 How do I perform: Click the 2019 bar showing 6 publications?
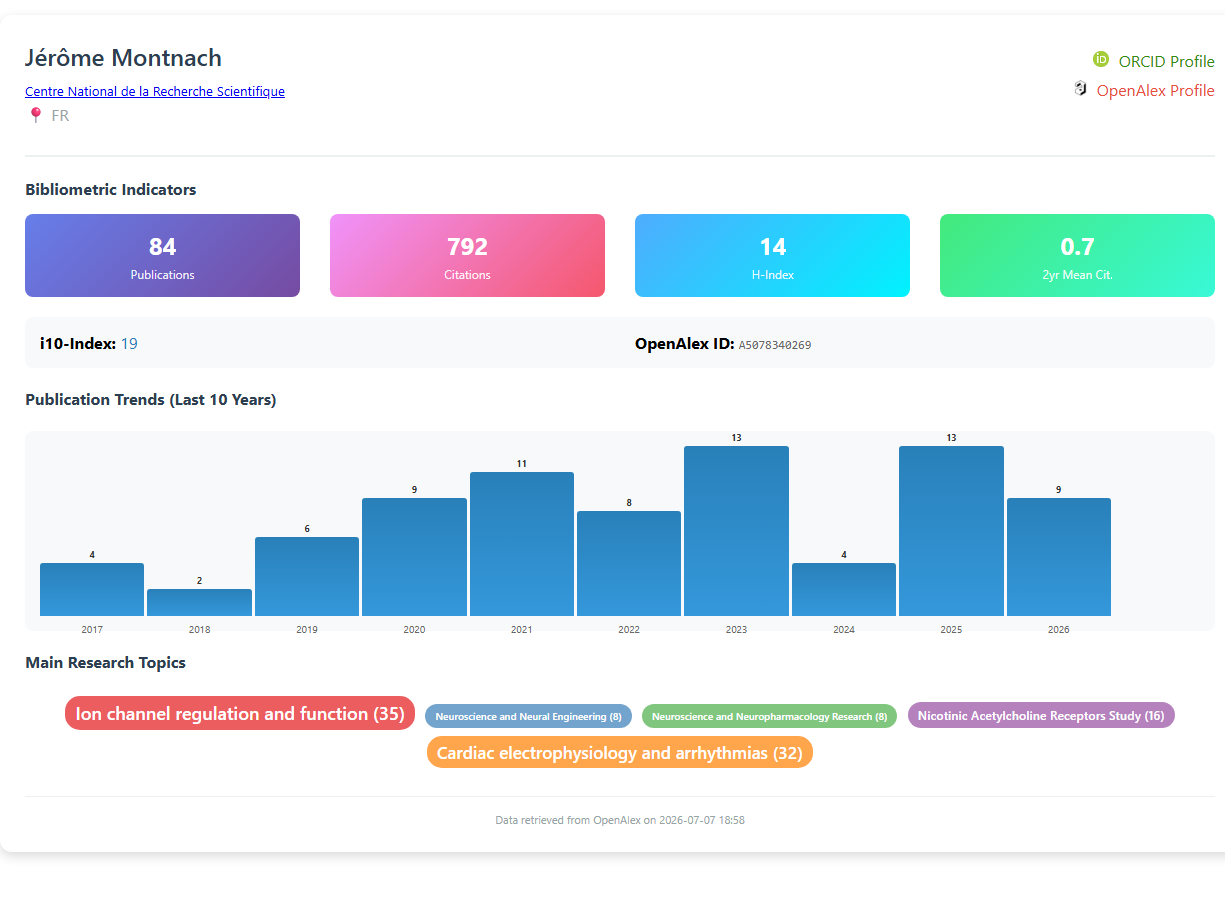point(307,576)
